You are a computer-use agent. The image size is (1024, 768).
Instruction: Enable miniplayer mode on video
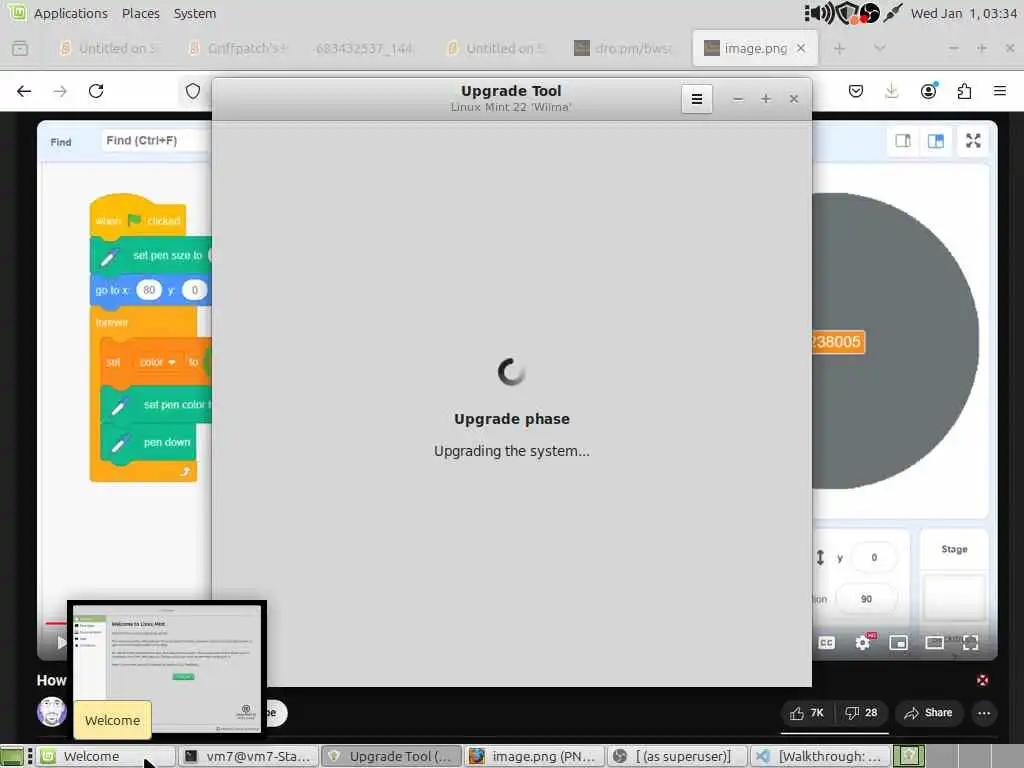point(899,643)
